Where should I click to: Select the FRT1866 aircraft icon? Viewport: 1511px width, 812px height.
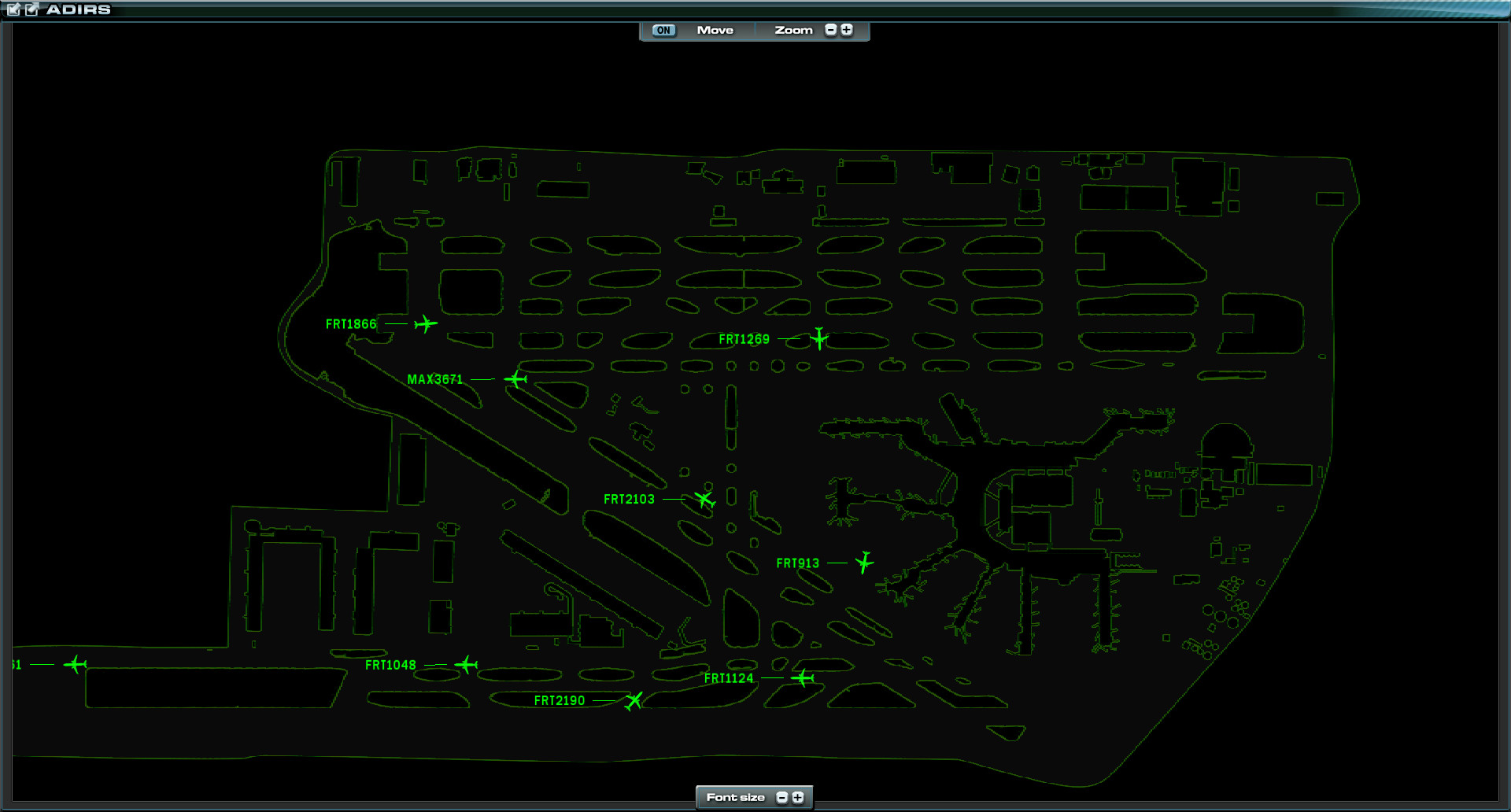click(x=424, y=323)
